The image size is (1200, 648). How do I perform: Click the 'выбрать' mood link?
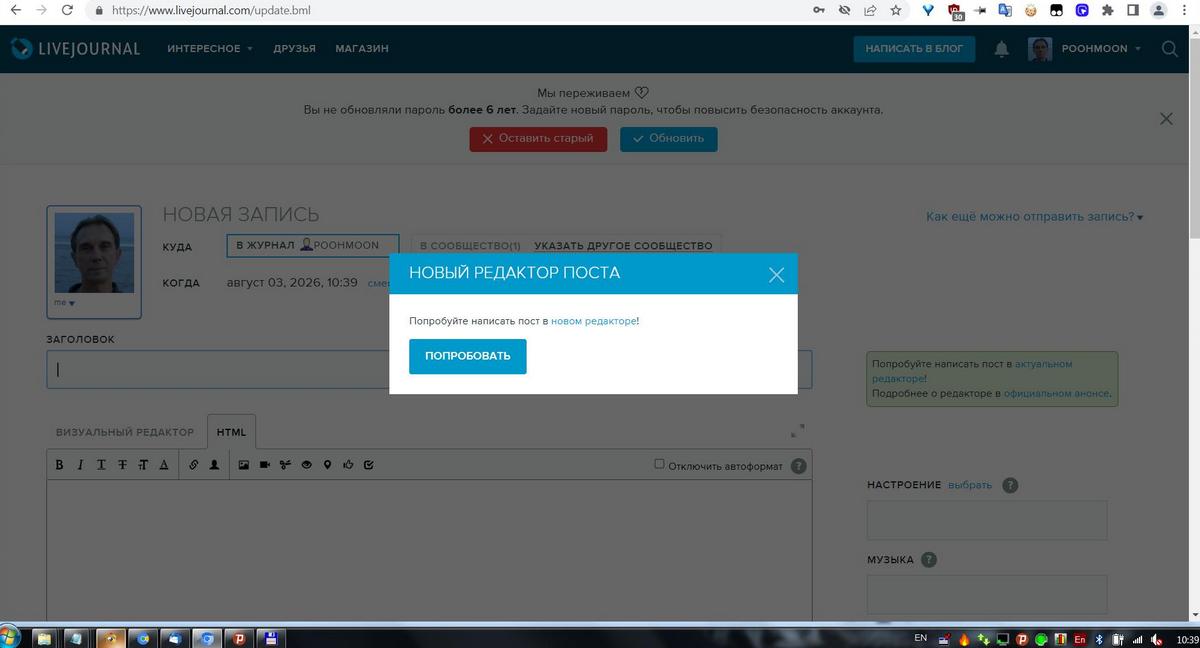970,485
